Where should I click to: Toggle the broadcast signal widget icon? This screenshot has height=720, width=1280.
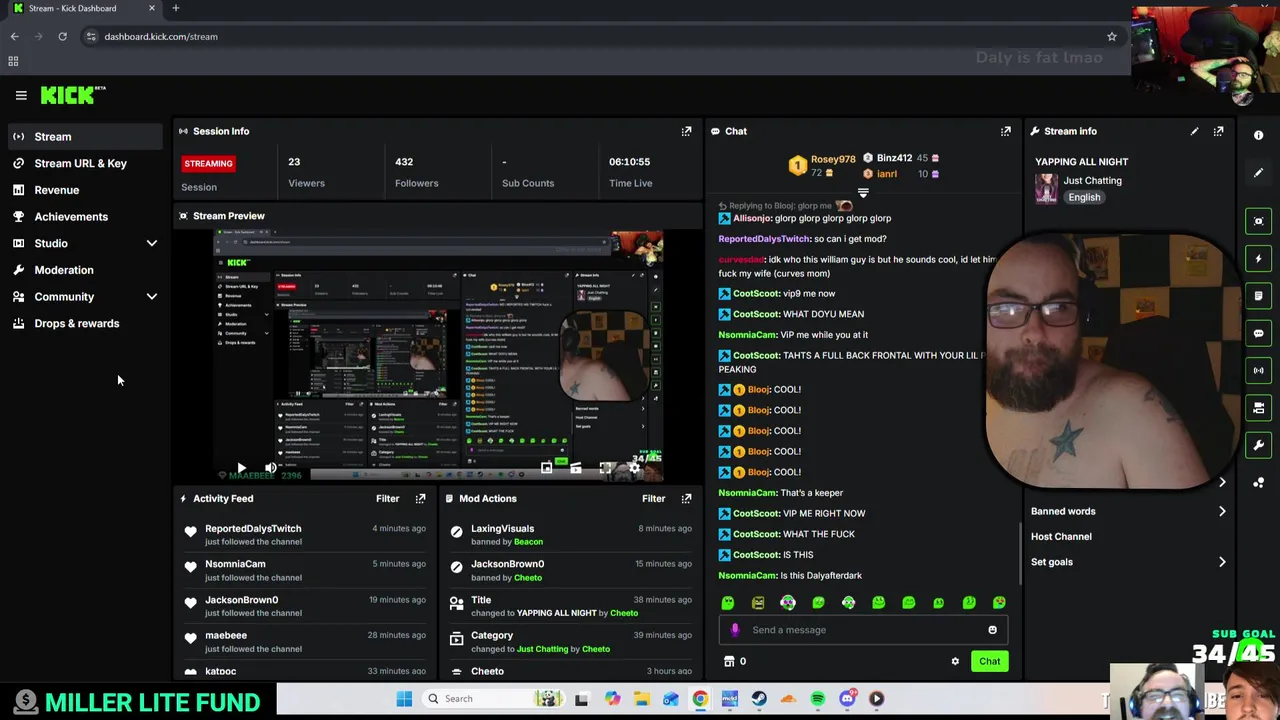pos(1259,370)
